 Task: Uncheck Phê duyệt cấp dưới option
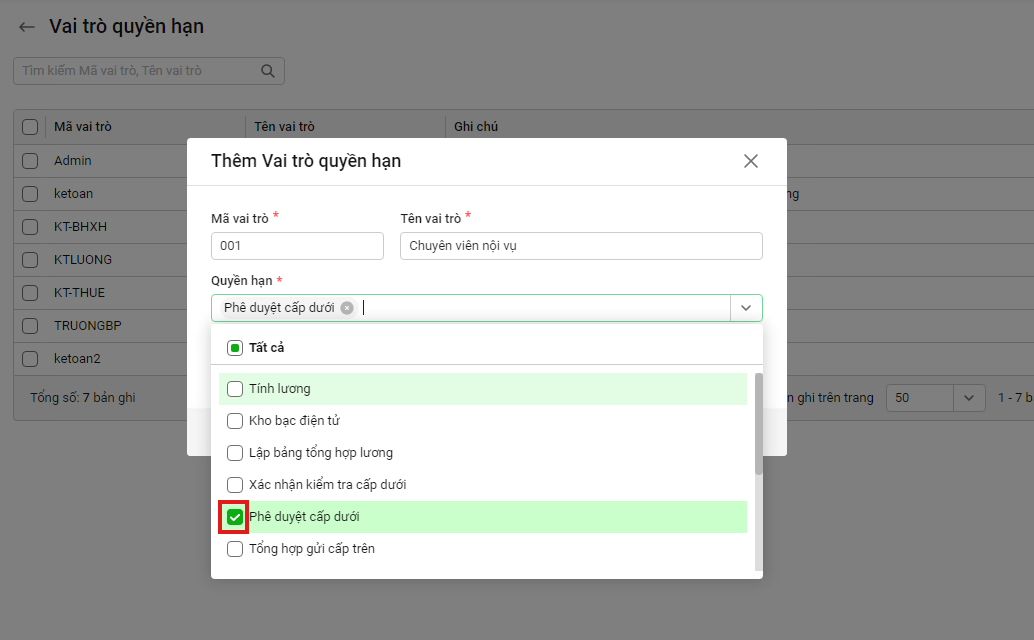click(x=235, y=517)
